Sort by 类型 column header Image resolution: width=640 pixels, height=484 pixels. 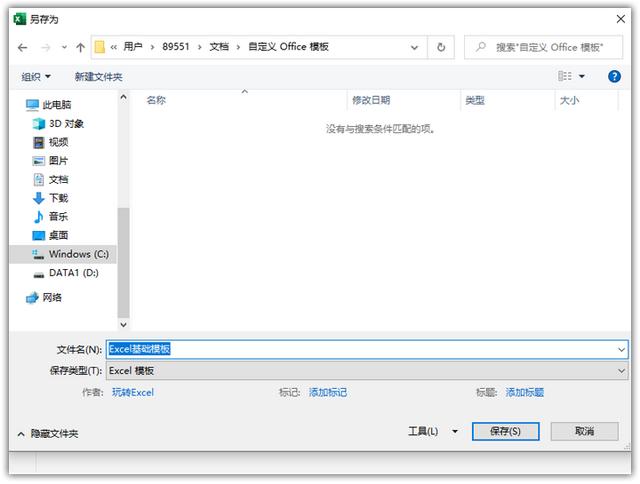(475, 100)
